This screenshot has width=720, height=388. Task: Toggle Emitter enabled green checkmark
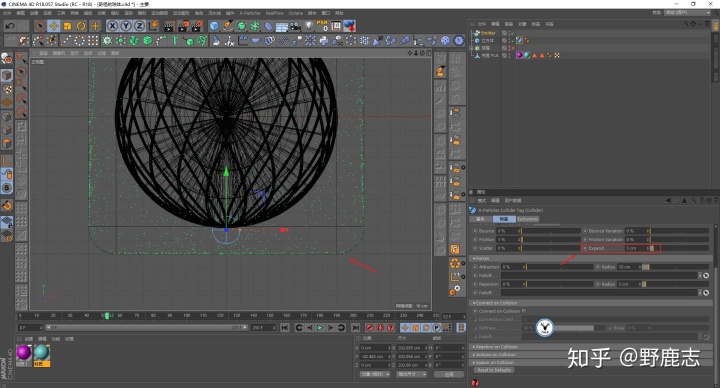[512, 33]
